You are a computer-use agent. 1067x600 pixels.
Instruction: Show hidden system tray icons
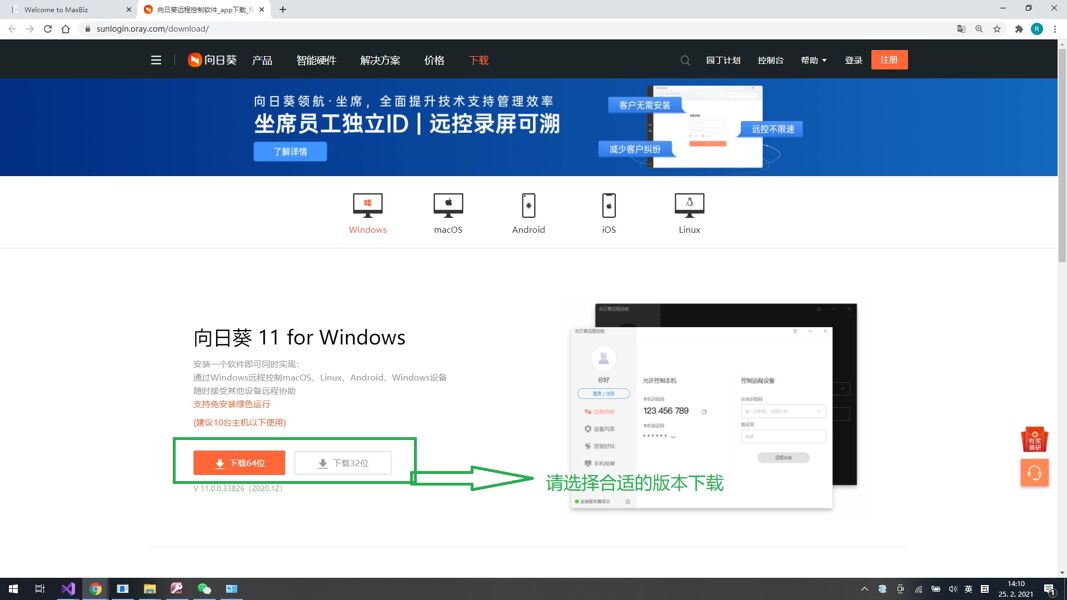(864, 588)
